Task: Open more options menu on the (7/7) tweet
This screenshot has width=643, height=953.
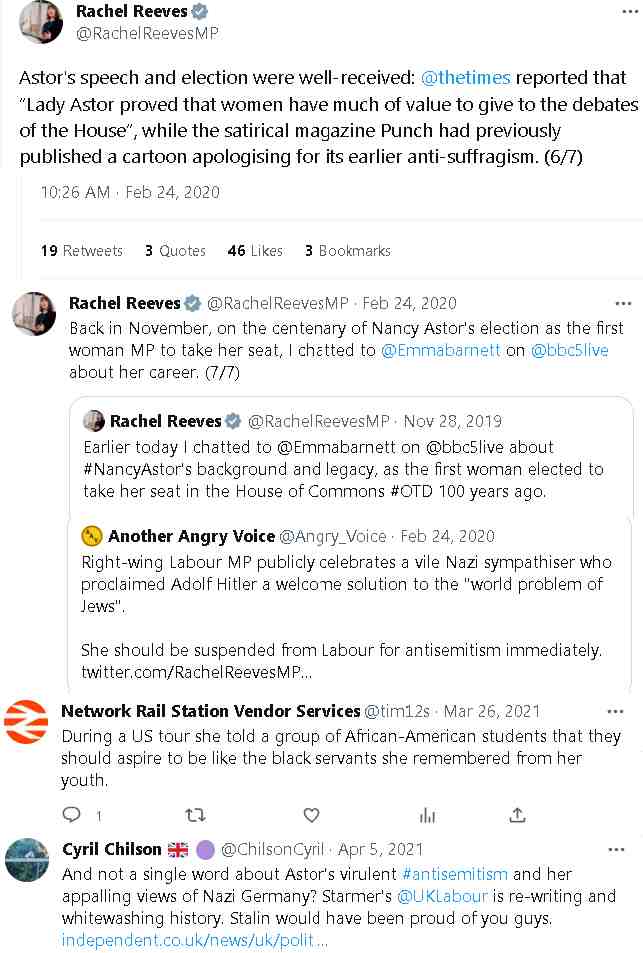Action: click(x=623, y=303)
